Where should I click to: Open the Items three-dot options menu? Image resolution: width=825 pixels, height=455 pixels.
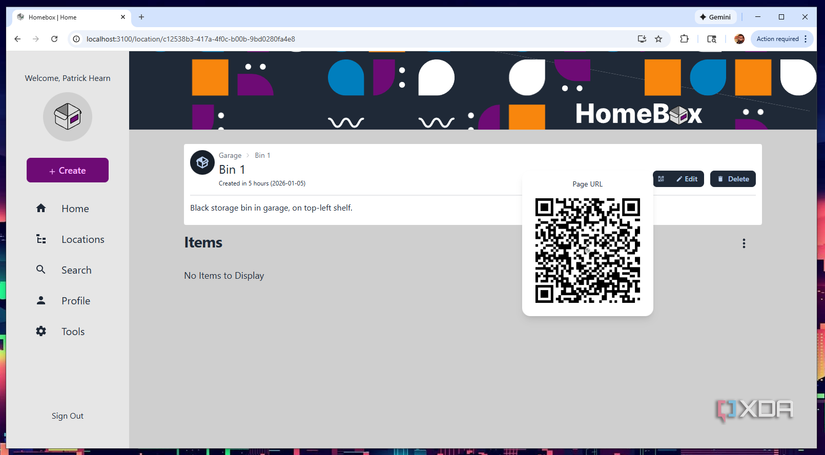click(744, 243)
